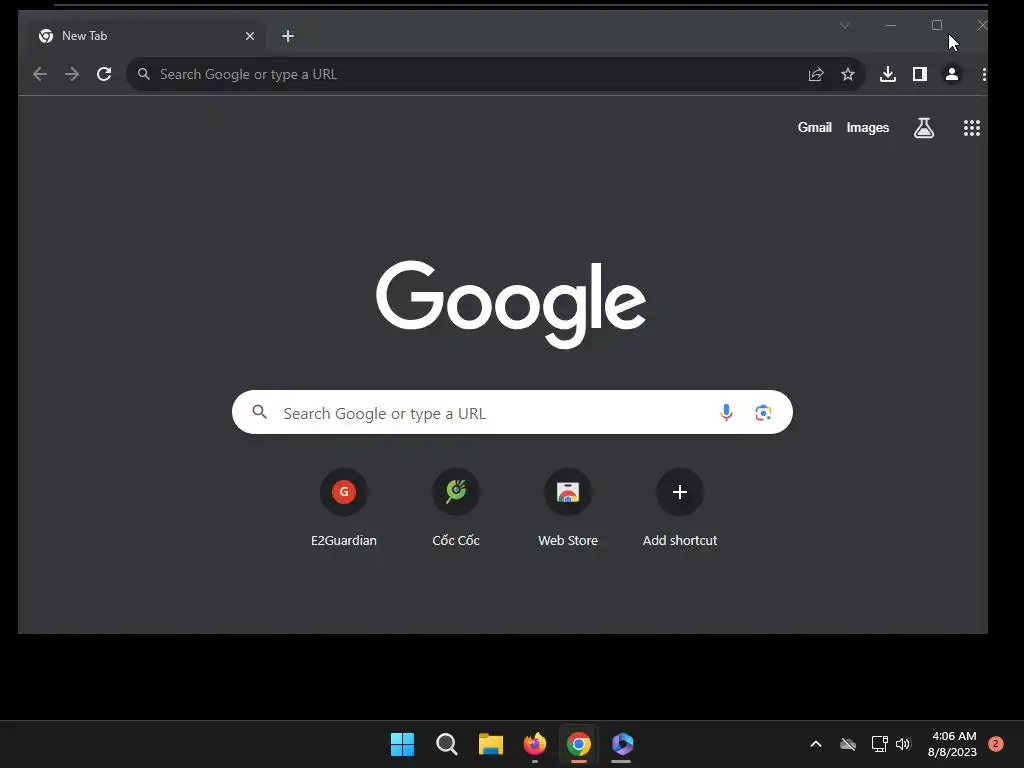Open a new tab with plus button
This screenshot has height=768, width=1024.
(288, 36)
